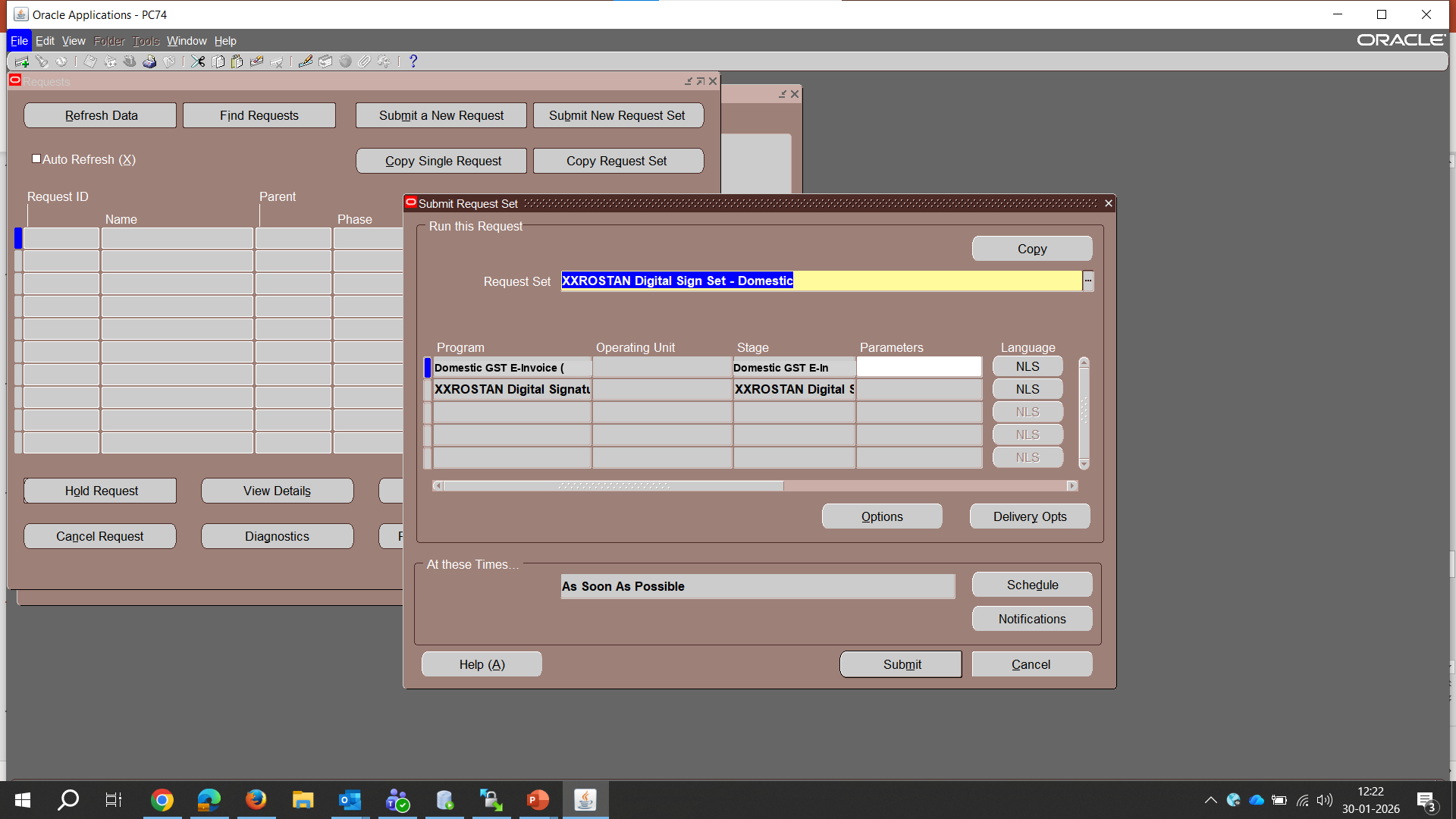
Task: Click the Schedule button
Action: [1032, 585]
